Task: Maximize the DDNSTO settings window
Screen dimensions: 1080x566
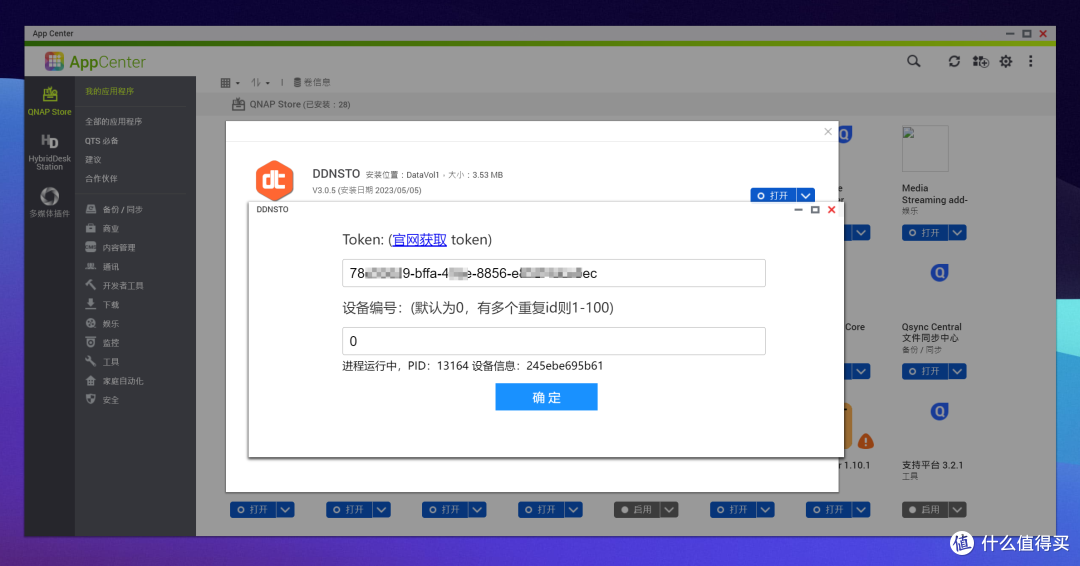Action: point(815,210)
